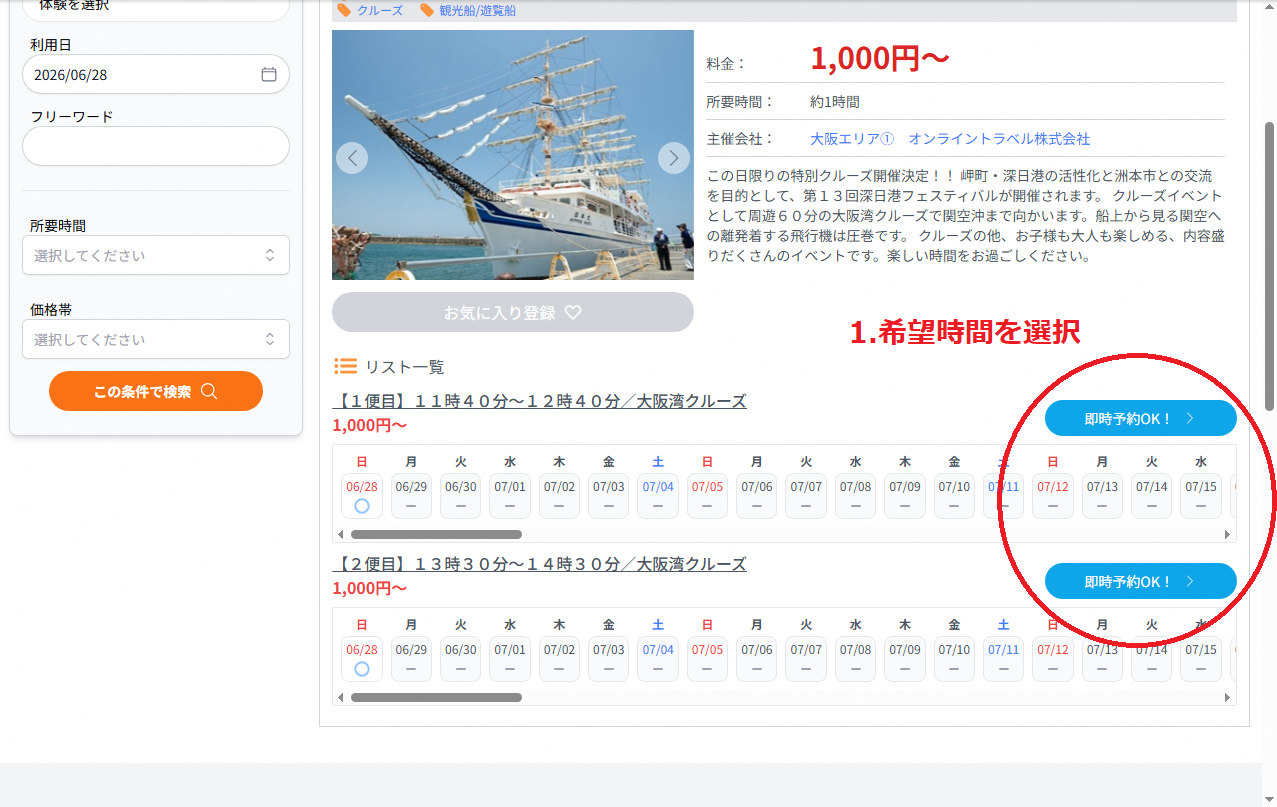Open 【1便目】11時40分 cruise title link

tap(539, 401)
